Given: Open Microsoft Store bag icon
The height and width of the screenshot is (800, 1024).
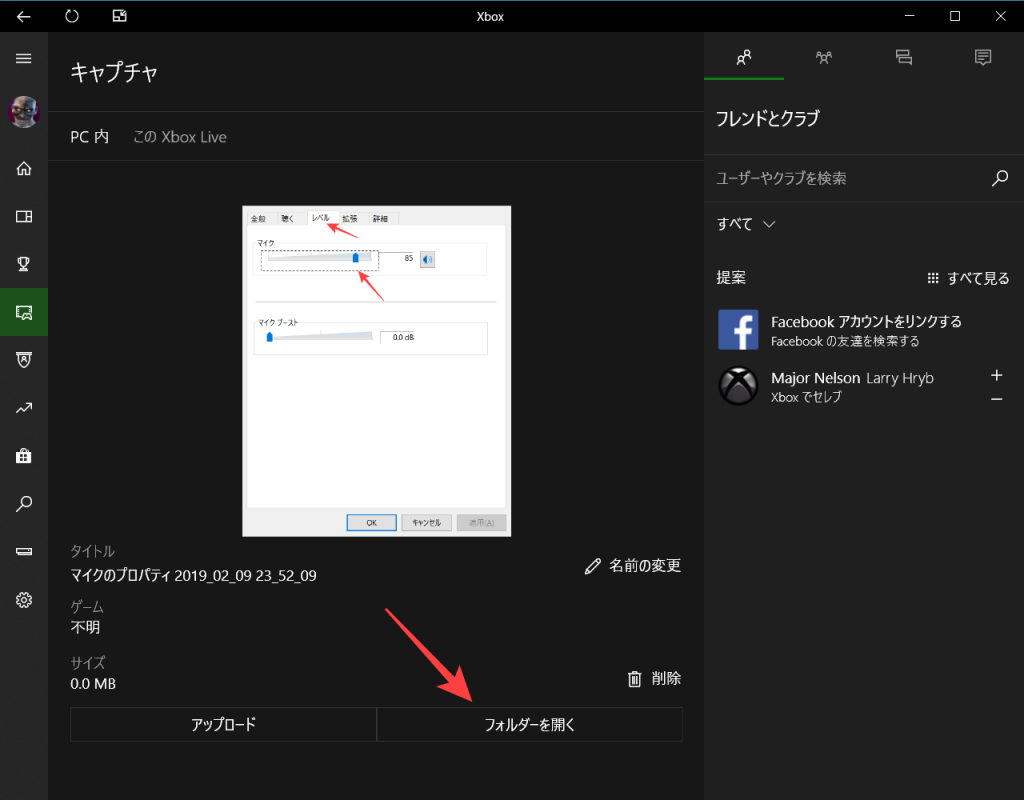Looking at the screenshot, I should [24, 456].
